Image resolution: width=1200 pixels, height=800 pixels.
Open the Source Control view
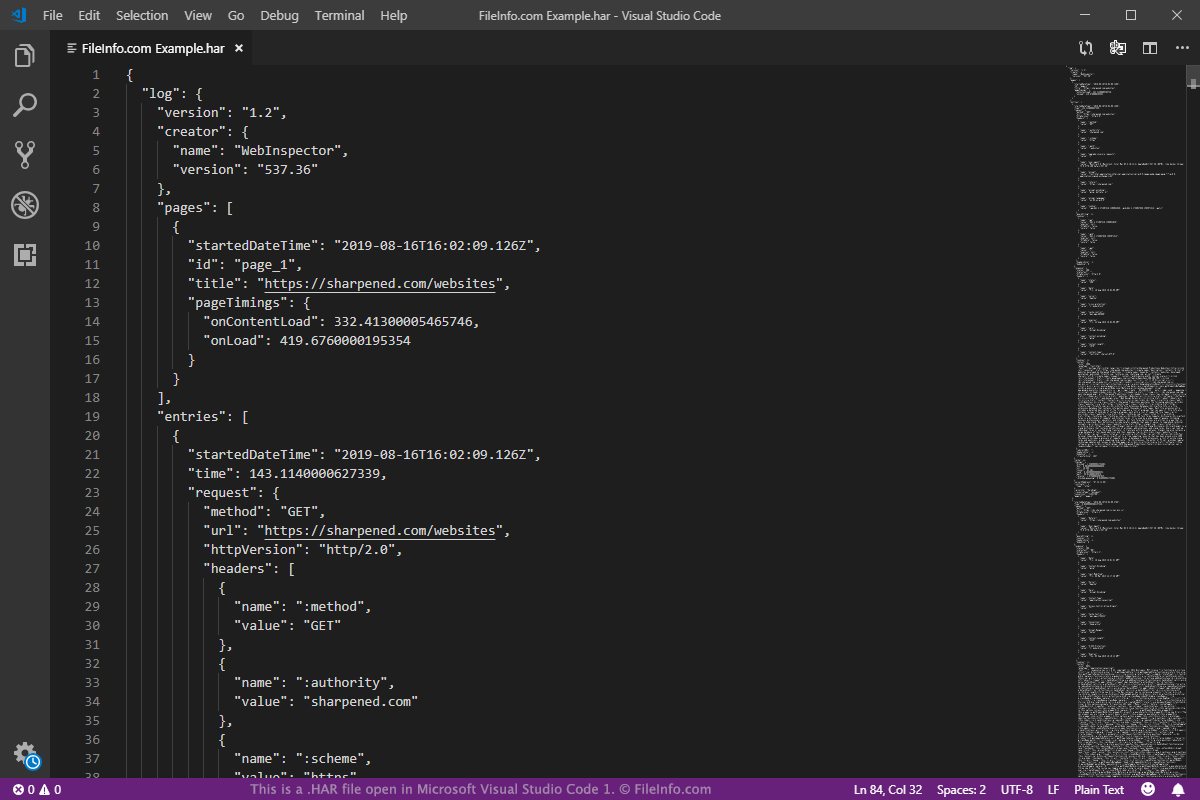click(25, 154)
